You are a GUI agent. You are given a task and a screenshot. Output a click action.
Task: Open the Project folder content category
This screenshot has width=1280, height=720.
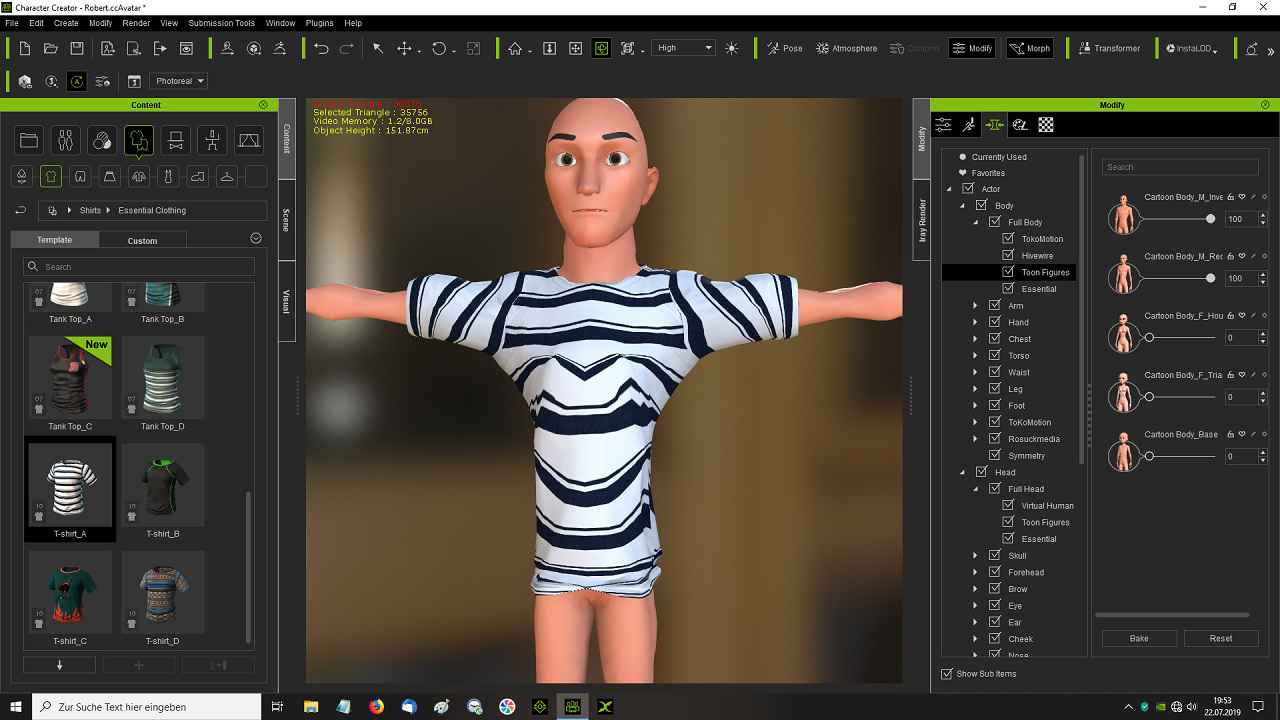point(29,141)
